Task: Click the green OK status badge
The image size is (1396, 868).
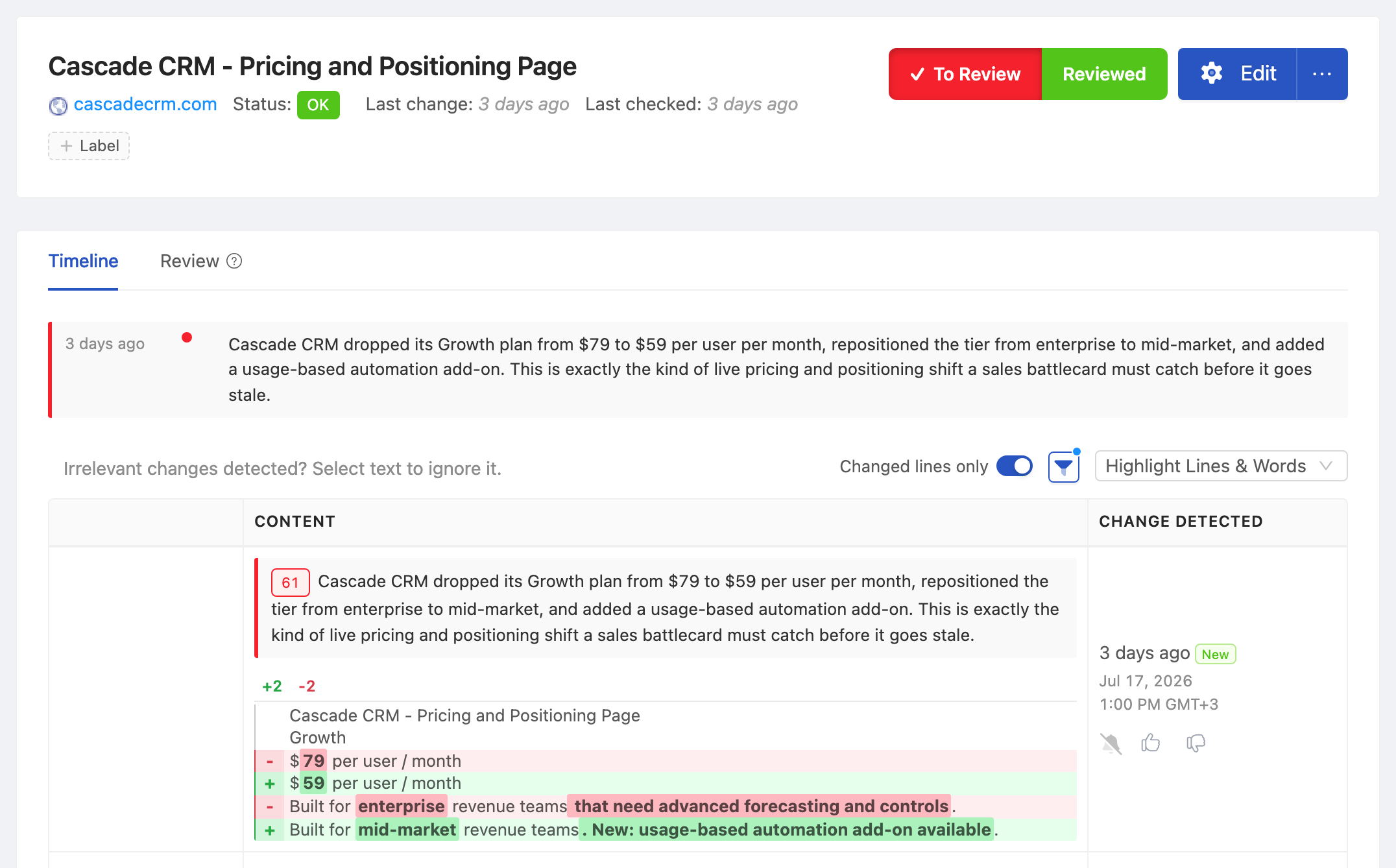Action: click(x=318, y=105)
